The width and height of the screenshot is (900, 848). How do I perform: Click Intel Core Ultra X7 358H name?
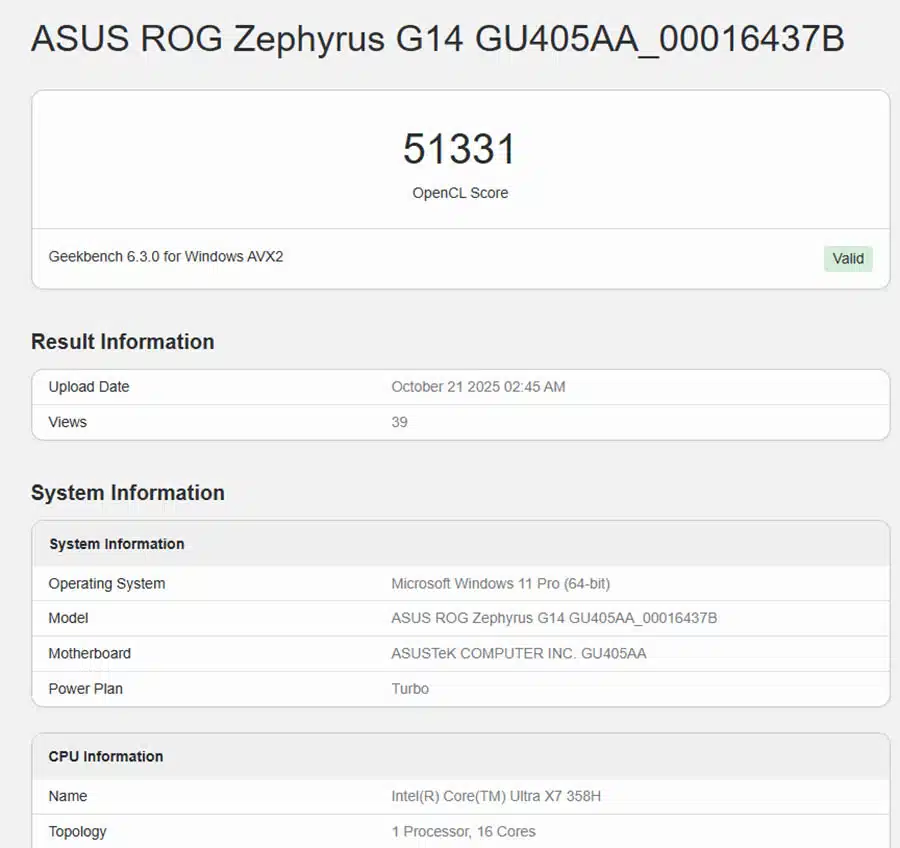click(496, 796)
